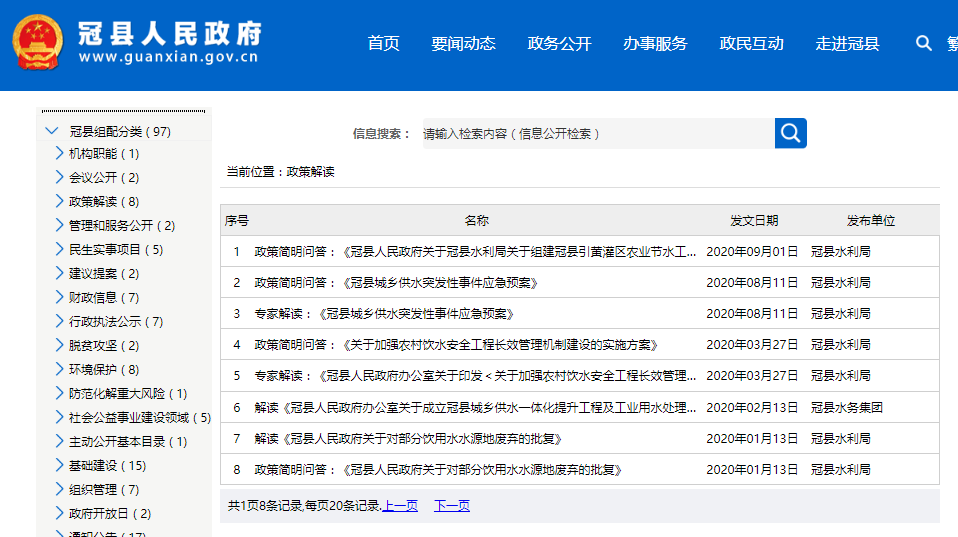Open 解读 关于对部分饮用水水源地废弃的批复 article
The height and width of the screenshot is (537, 958).
(408, 438)
